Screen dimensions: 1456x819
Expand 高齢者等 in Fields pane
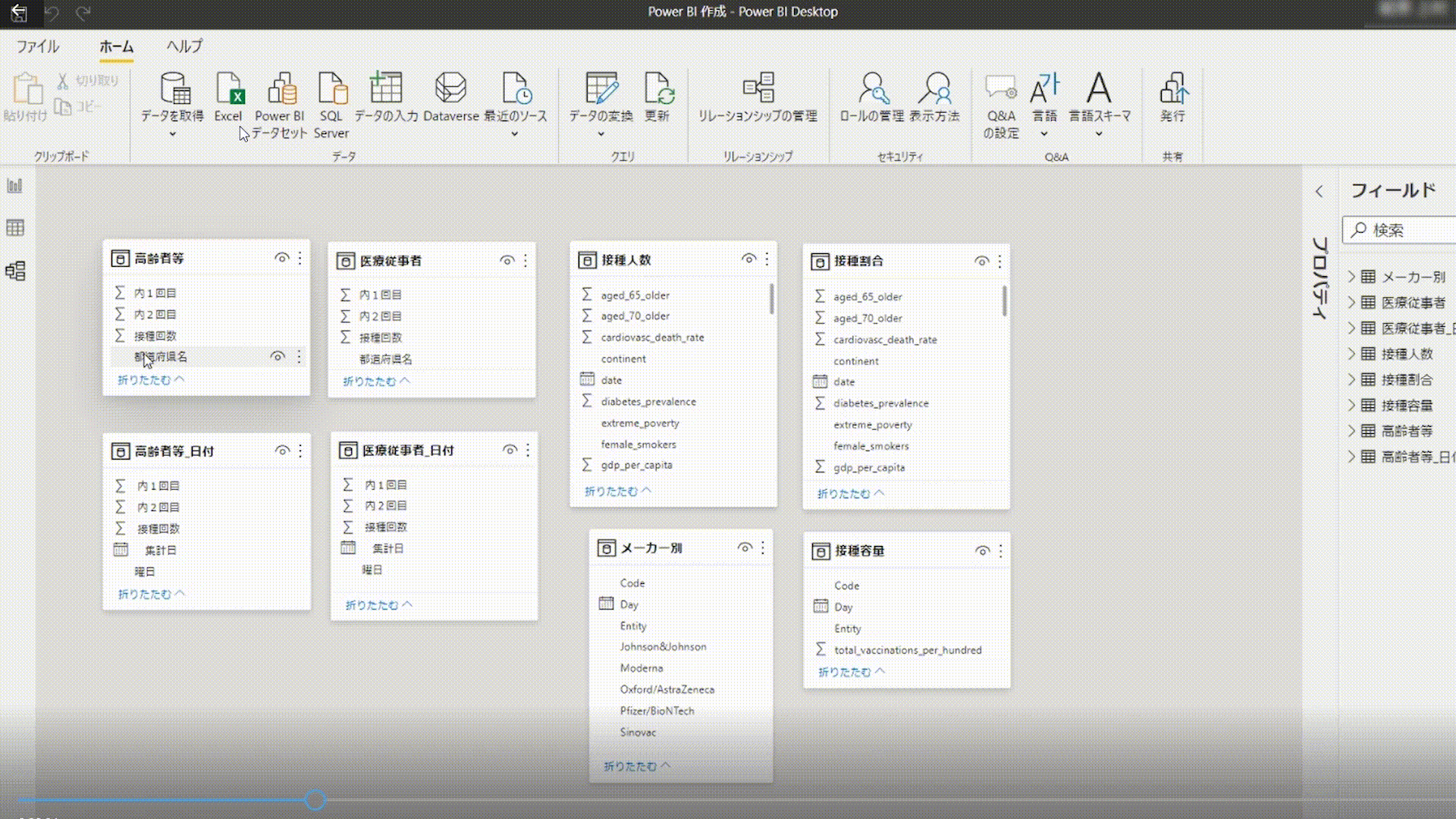point(1351,431)
